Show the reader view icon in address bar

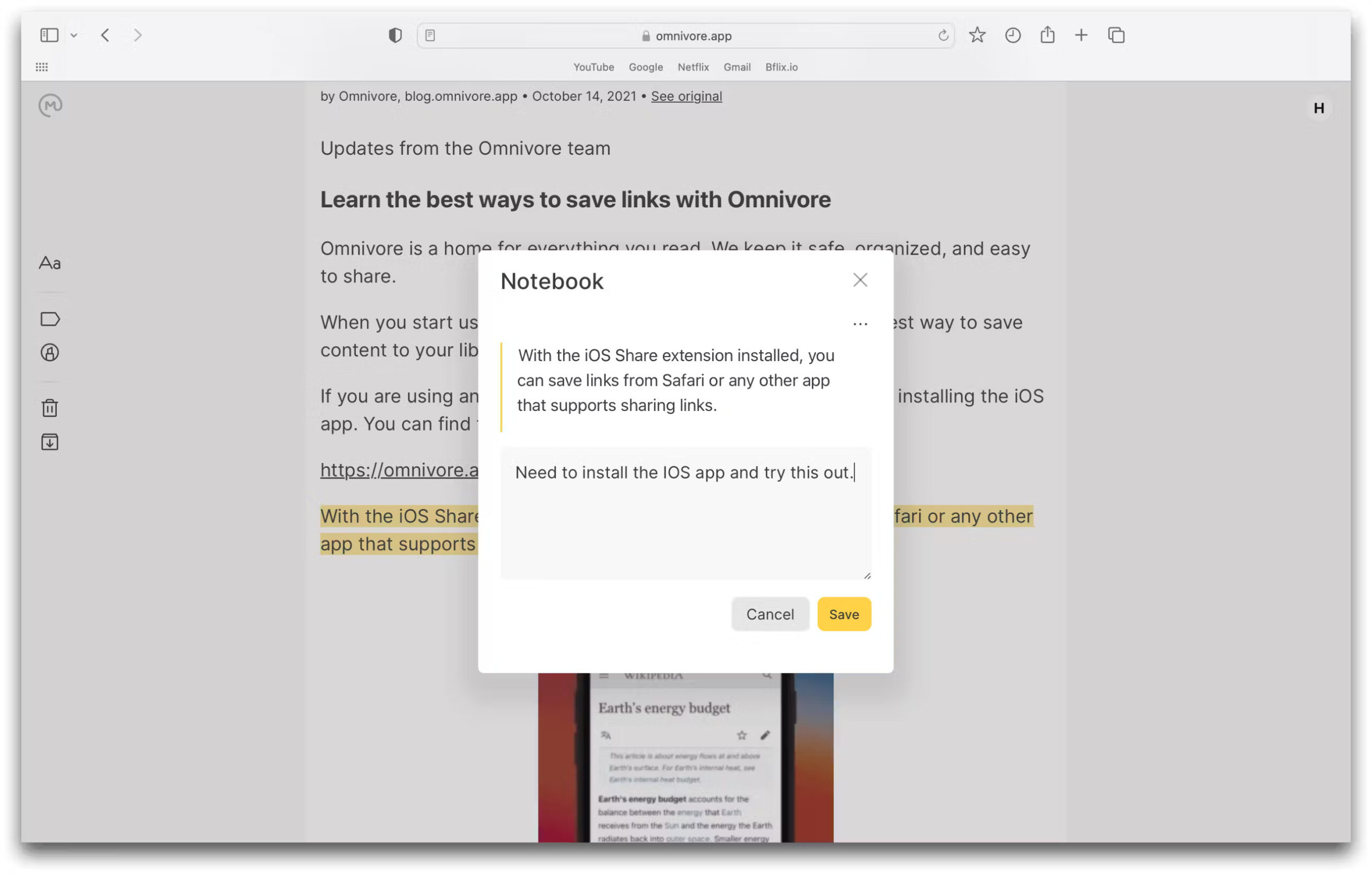click(430, 36)
